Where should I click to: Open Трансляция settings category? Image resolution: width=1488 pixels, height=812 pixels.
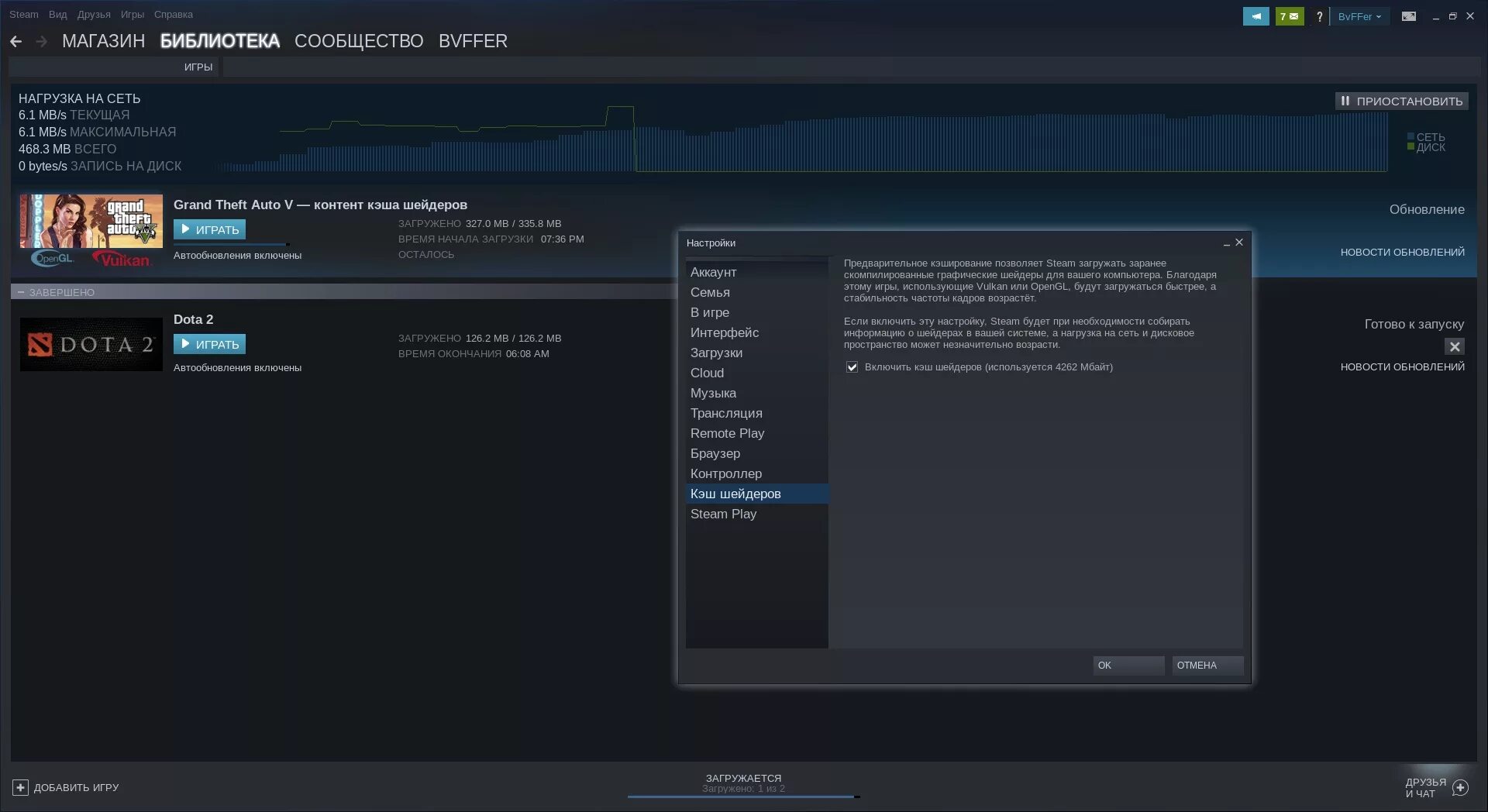pos(757,413)
